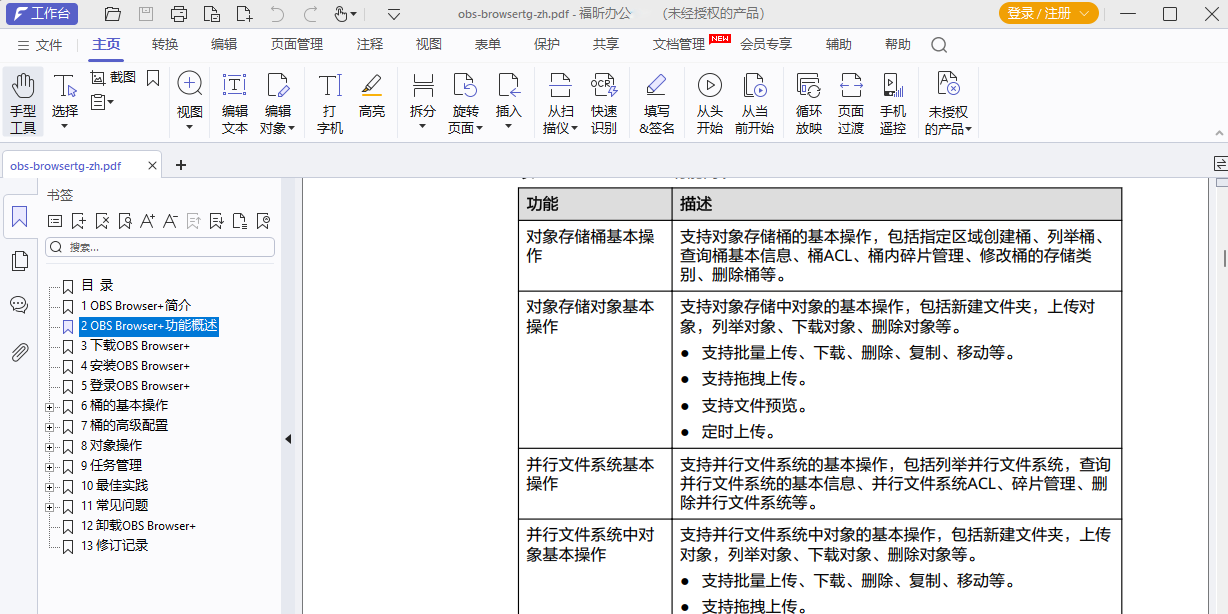
Task: Click the Redo arrow icon
Action: (x=310, y=14)
